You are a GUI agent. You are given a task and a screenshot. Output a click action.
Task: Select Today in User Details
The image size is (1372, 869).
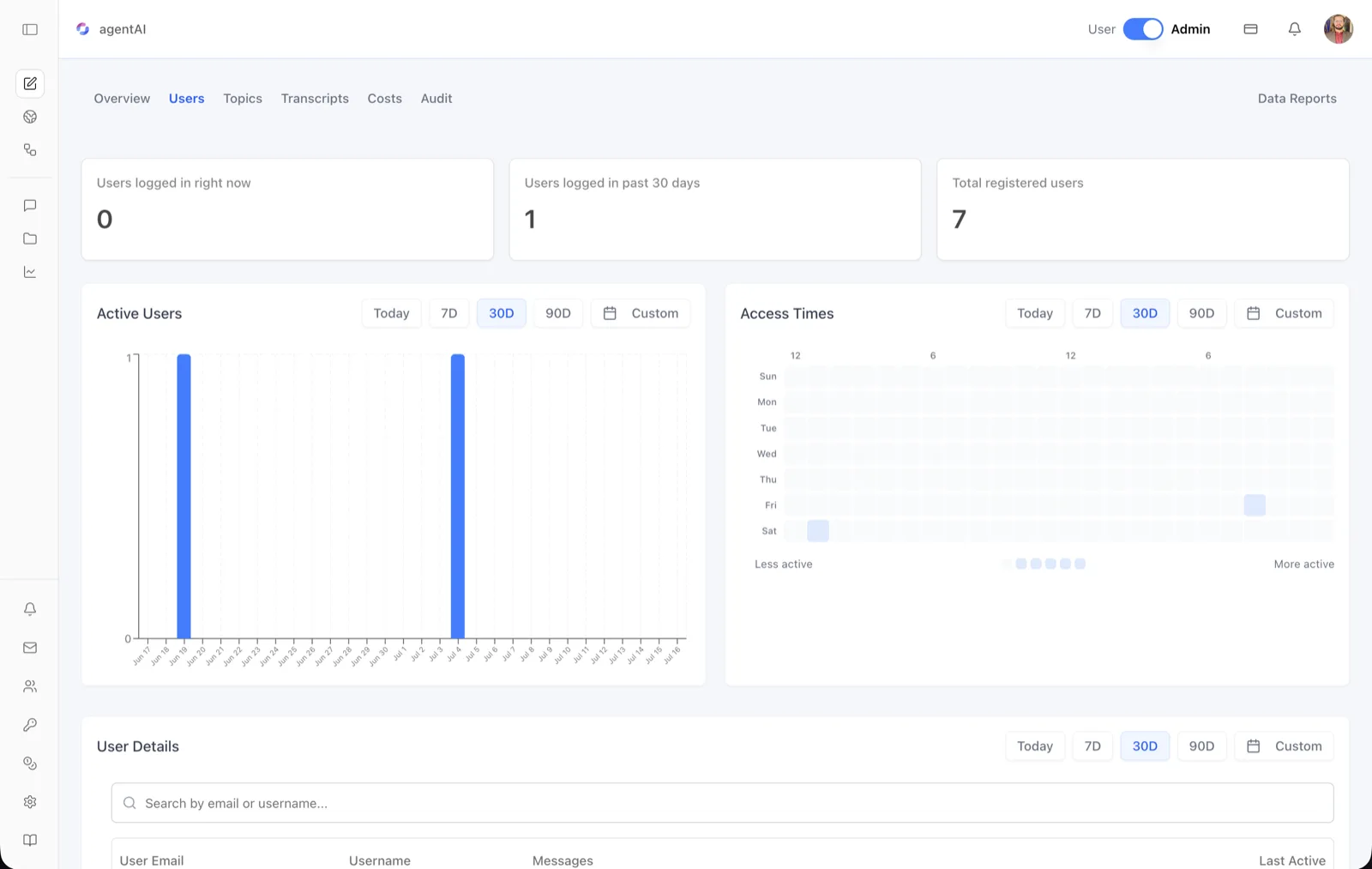click(x=1035, y=746)
